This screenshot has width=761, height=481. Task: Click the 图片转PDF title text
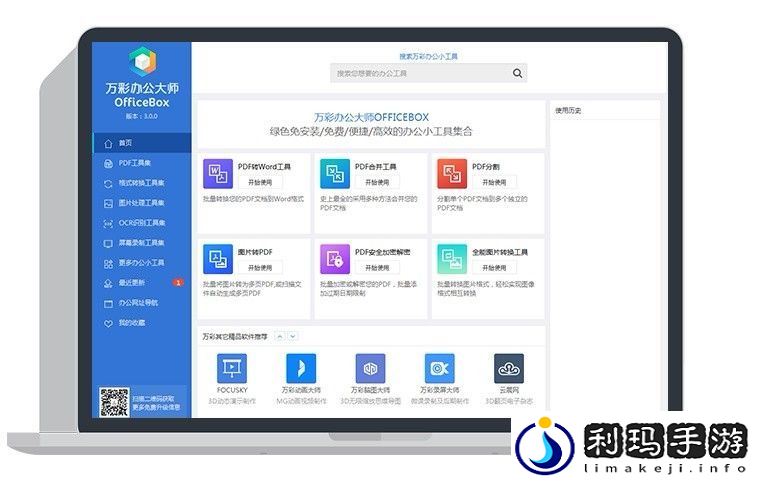[255, 252]
